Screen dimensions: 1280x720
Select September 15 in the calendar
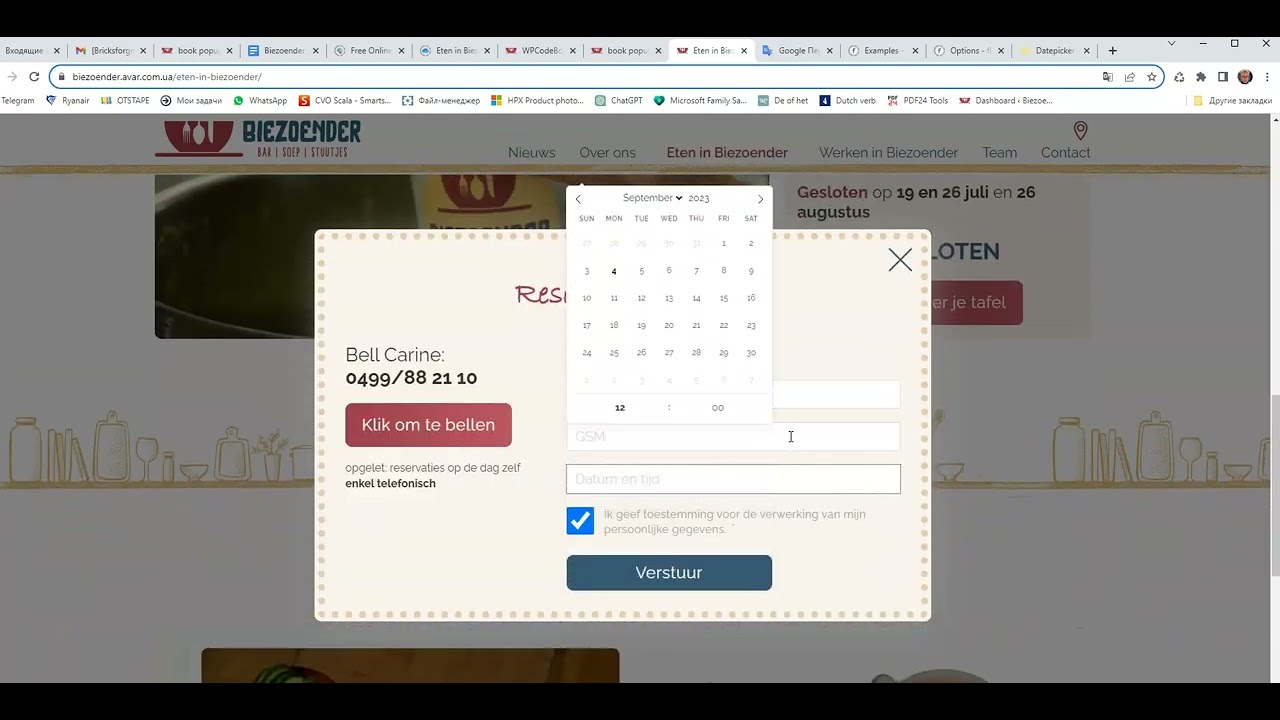click(x=724, y=298)
